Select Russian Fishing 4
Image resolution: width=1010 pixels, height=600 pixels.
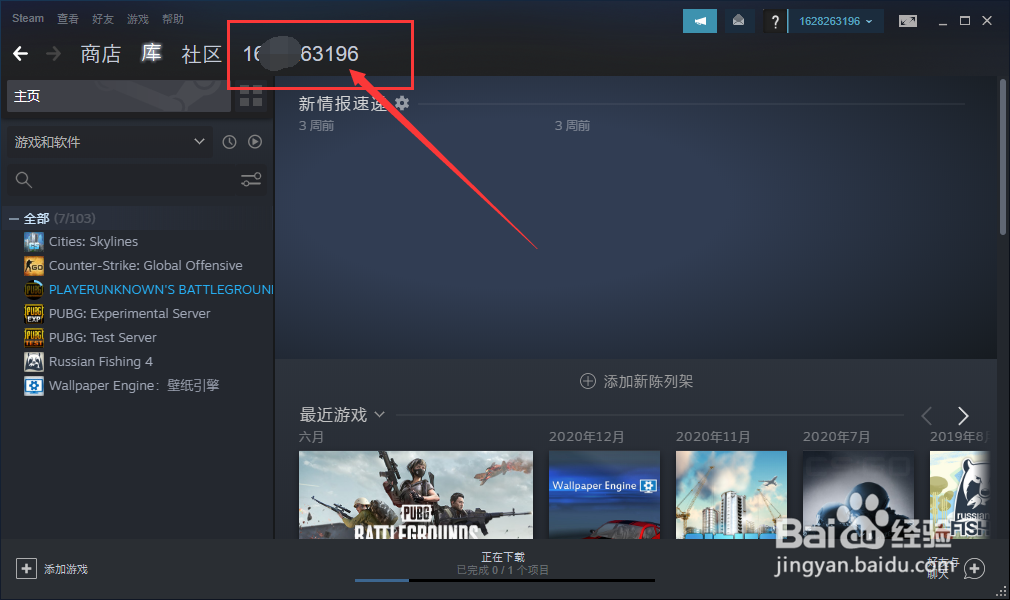(x=100, y=362)
